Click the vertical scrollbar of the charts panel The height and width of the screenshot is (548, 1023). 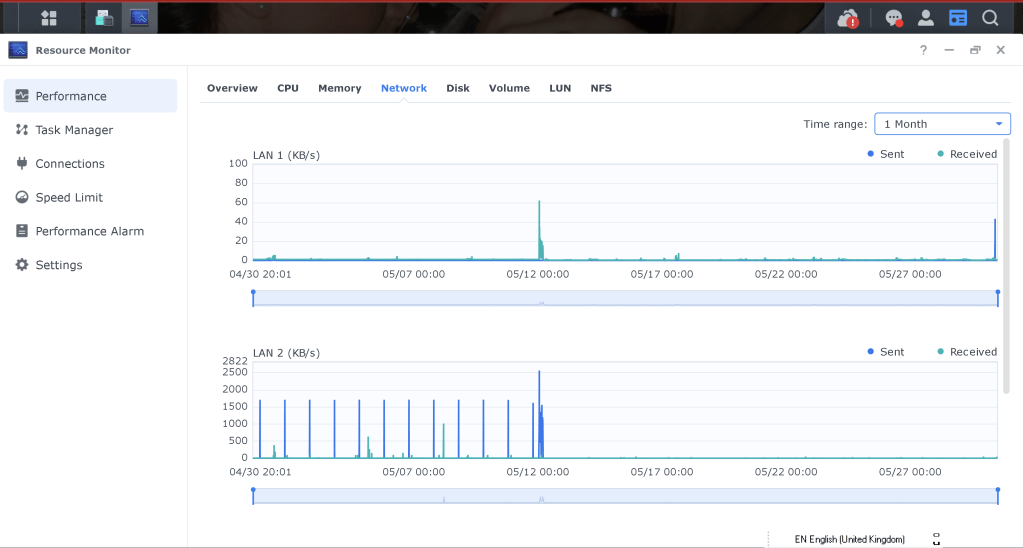tap(1007, 266)
